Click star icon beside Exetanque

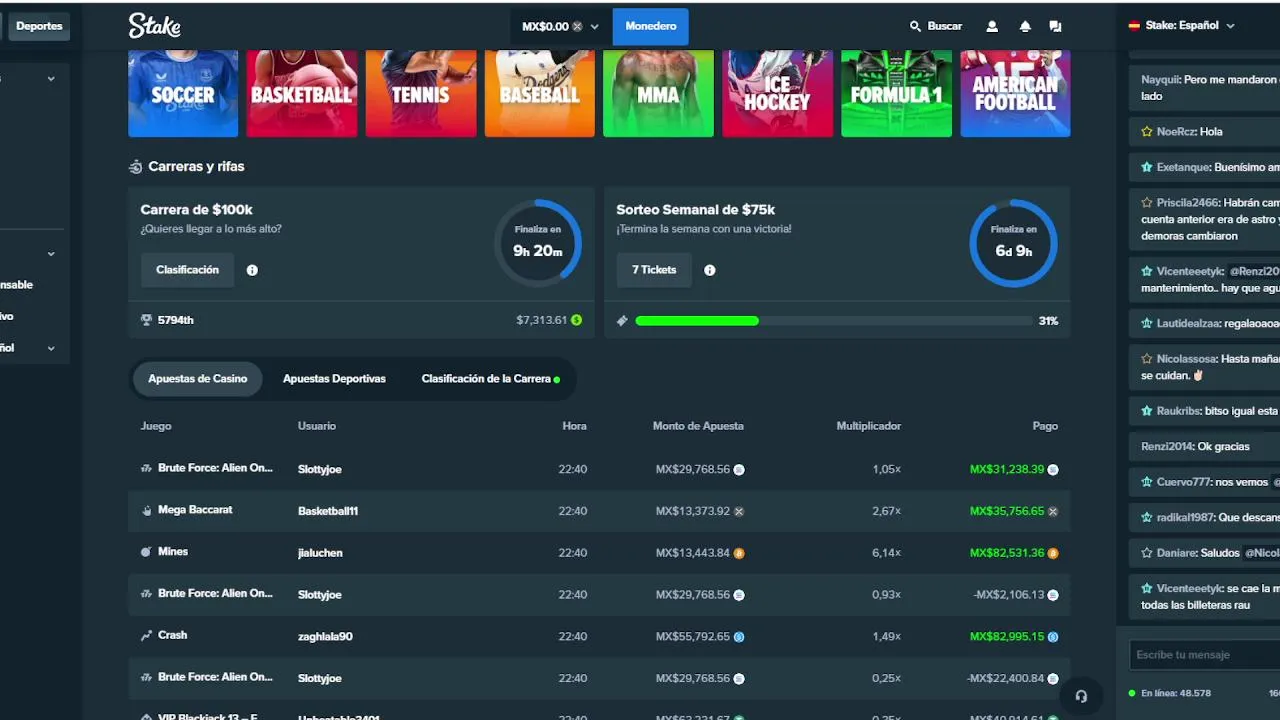(1147, 168)
